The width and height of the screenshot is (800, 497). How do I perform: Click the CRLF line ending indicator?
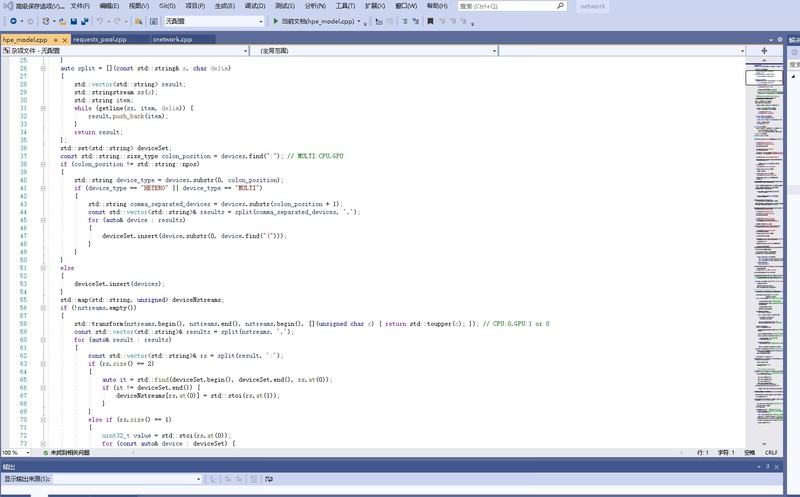(x=771, y=453)
